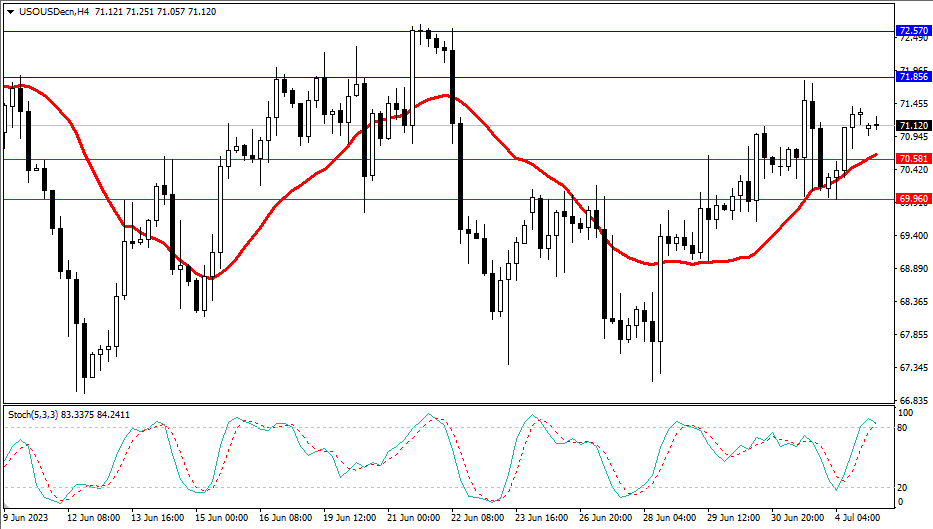Select the 70.581 red price label
Image resolution: width=933 pixels, height=529 pixels.
coord(913,159)
